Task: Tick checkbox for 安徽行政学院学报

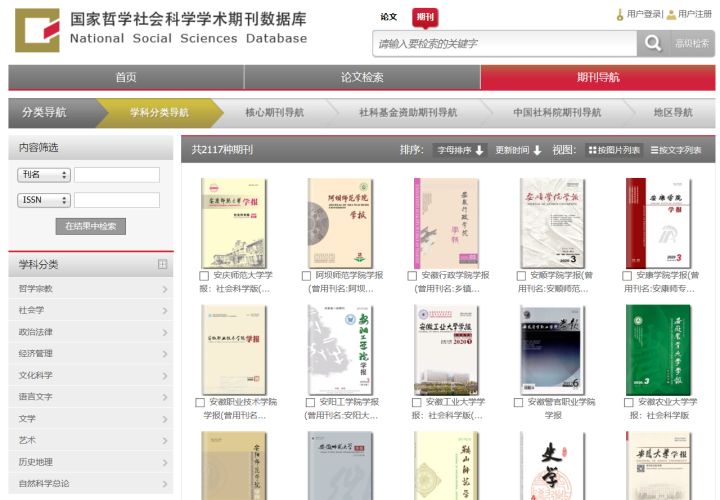Action: pyautogui.click(x=412, y=275)
